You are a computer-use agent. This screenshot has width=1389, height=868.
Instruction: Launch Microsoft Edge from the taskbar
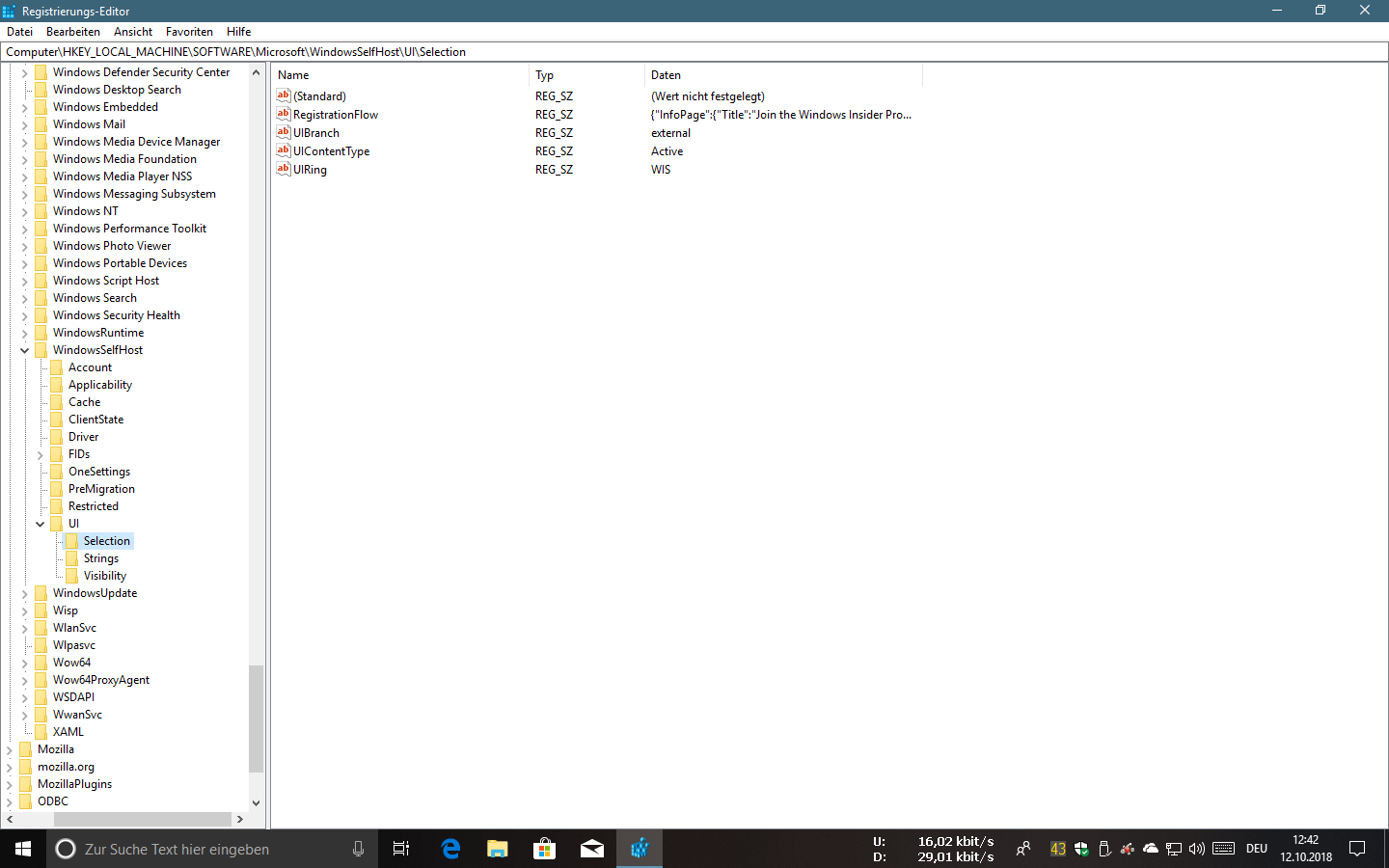coord(449,849)
